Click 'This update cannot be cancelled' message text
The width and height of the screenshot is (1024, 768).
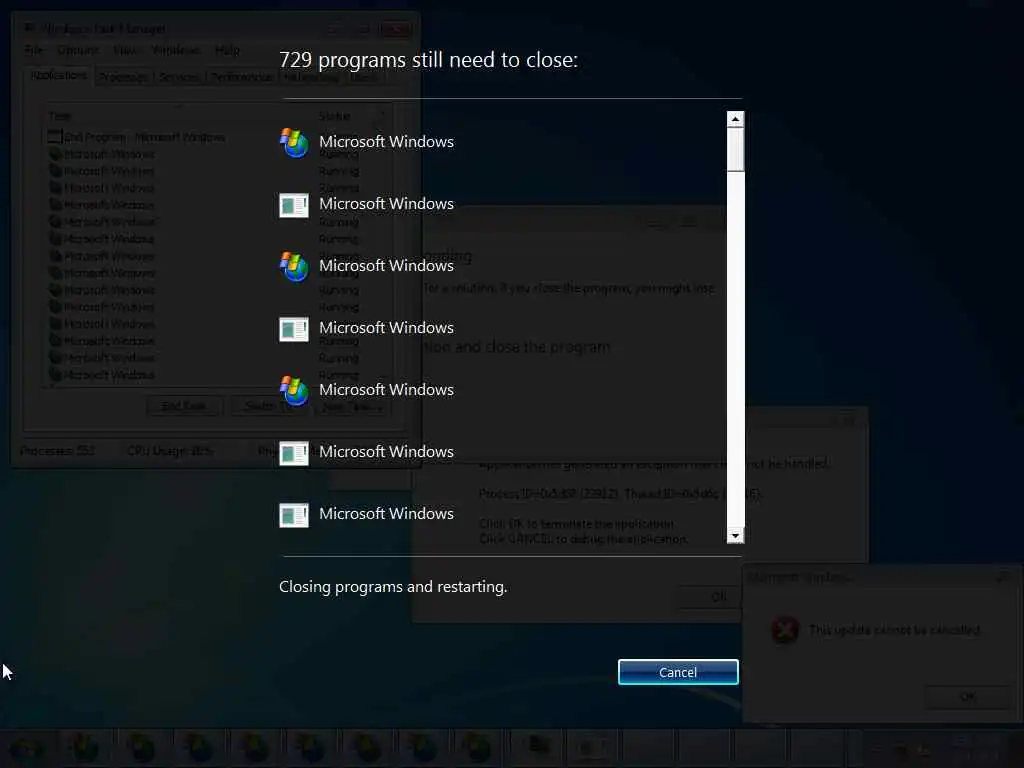pos(895,630)
